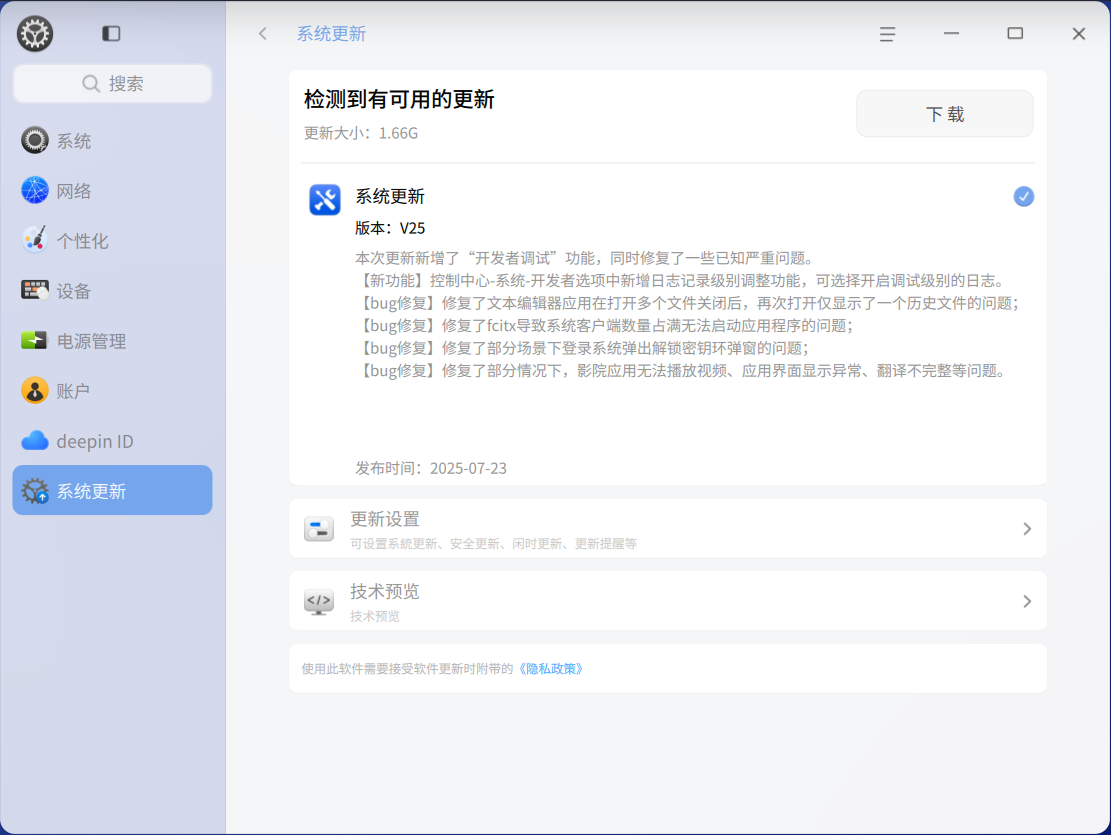Viewport: 1111px width, 835px height.
Task: Click the 检测到有可用的更新 heading
Action: 399,99
